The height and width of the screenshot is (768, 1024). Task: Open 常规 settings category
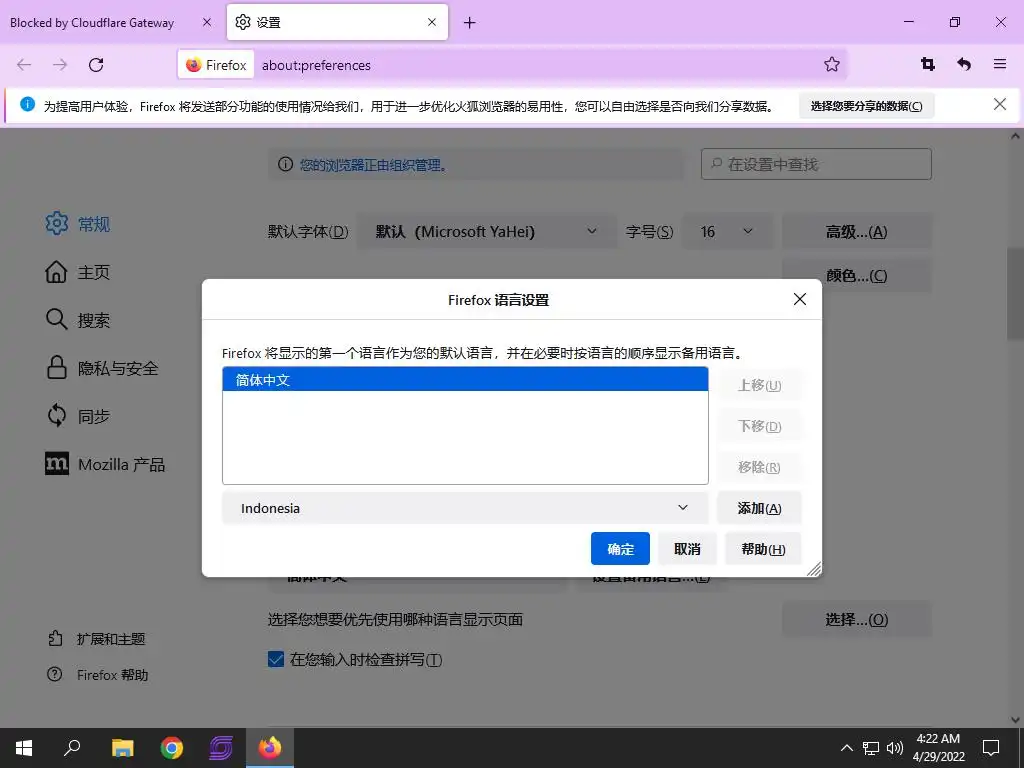click(77, 224)
